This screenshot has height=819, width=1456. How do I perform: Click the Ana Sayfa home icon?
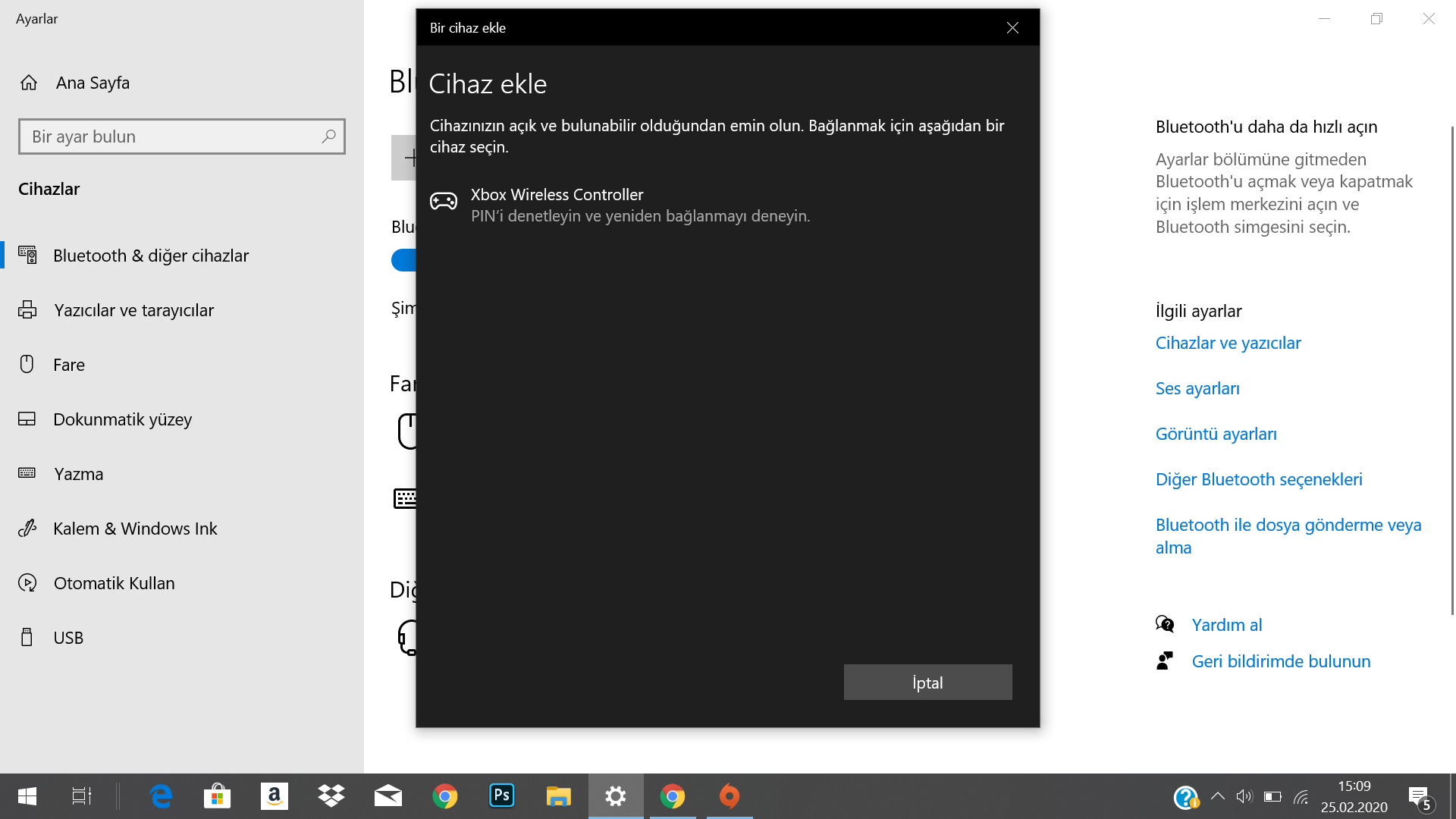29,83
